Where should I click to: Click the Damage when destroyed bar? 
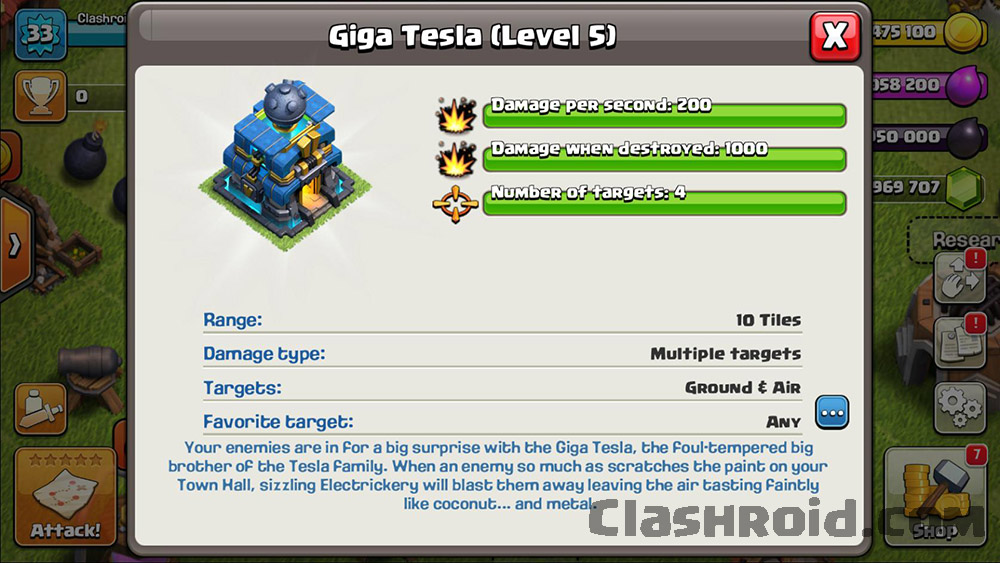[x=665, y=158]
